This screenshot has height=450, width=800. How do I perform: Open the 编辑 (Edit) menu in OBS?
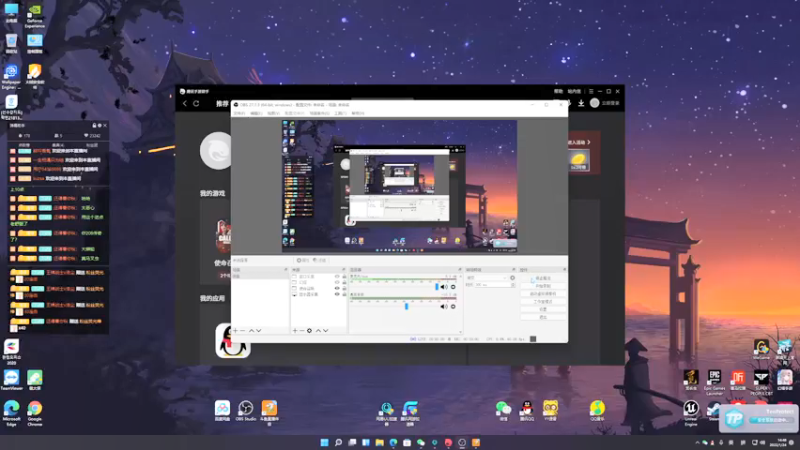click(257, 113)
